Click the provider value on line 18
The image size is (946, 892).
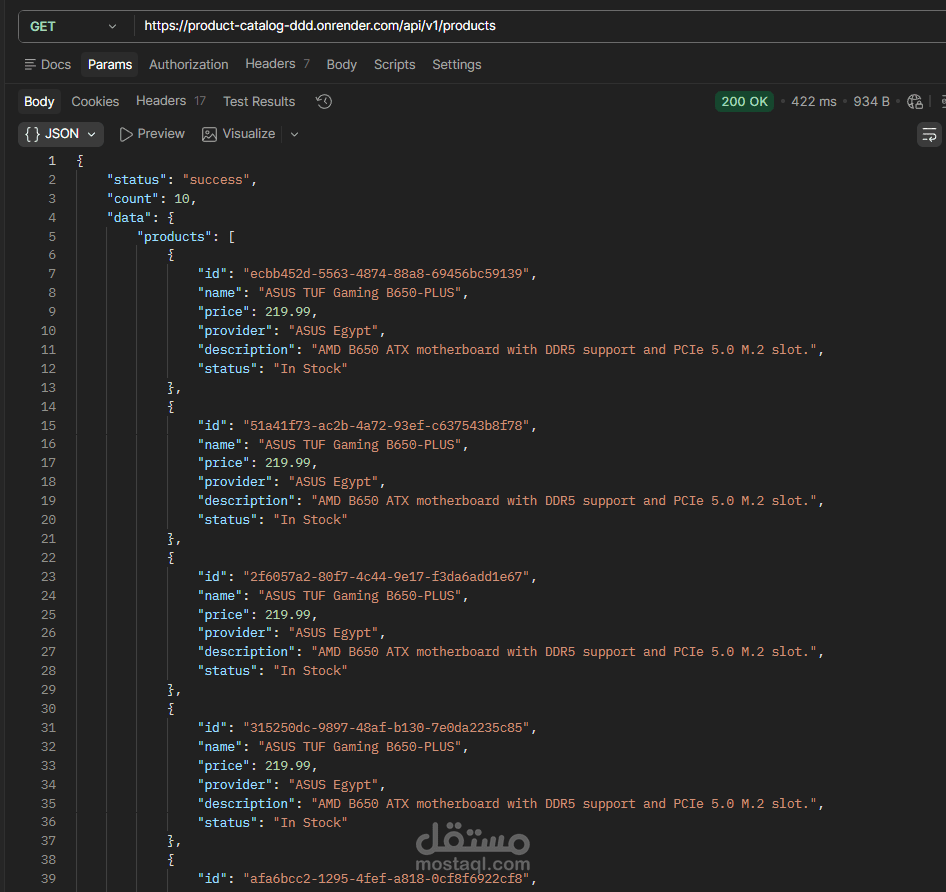[334, 482]
